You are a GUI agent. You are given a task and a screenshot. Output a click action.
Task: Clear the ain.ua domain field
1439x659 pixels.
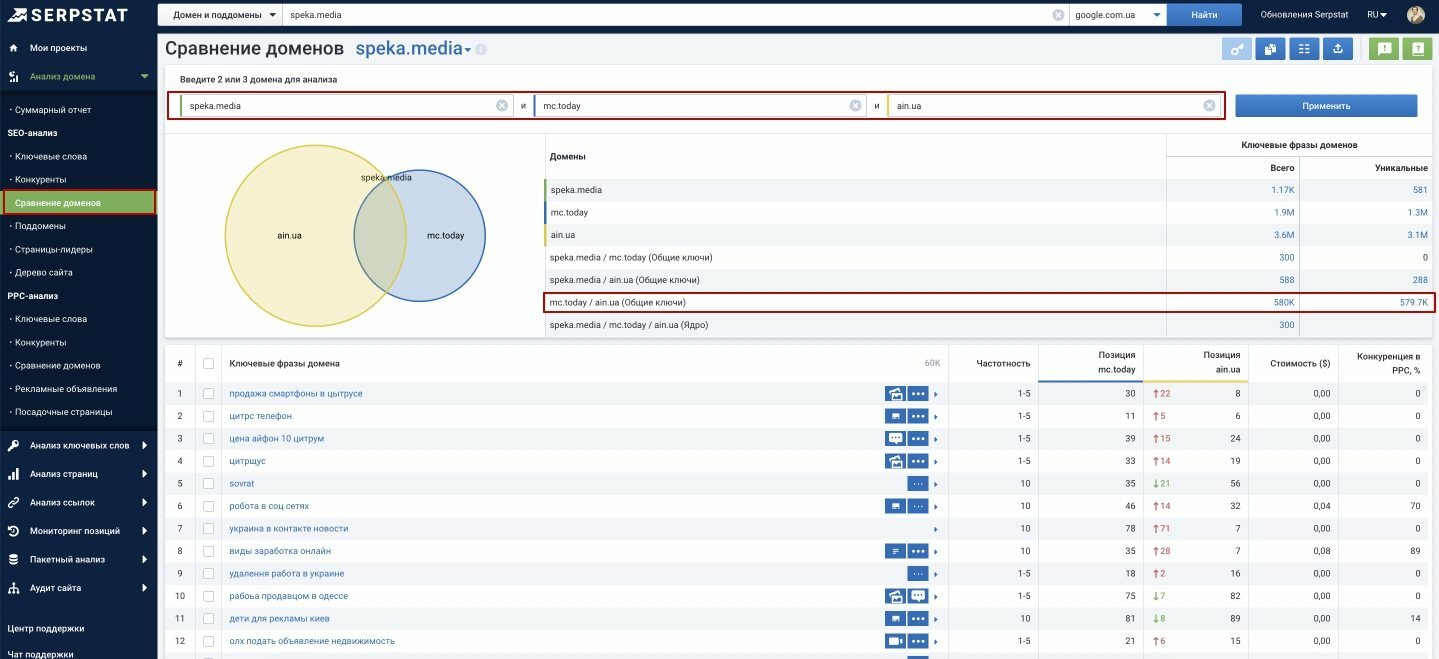coord(1209,105)
